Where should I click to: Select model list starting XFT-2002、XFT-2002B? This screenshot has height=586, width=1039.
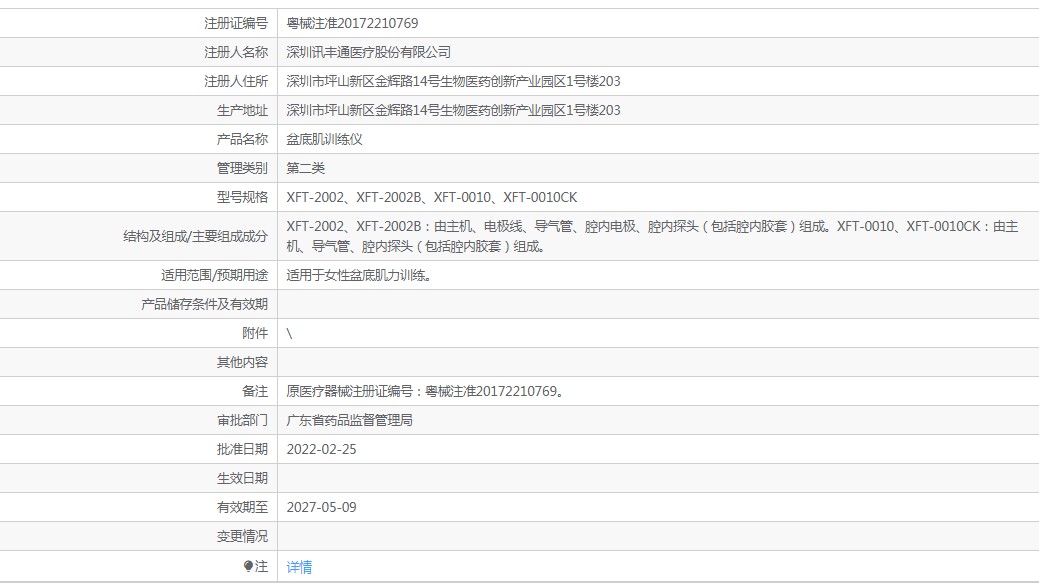pos(431,198)
